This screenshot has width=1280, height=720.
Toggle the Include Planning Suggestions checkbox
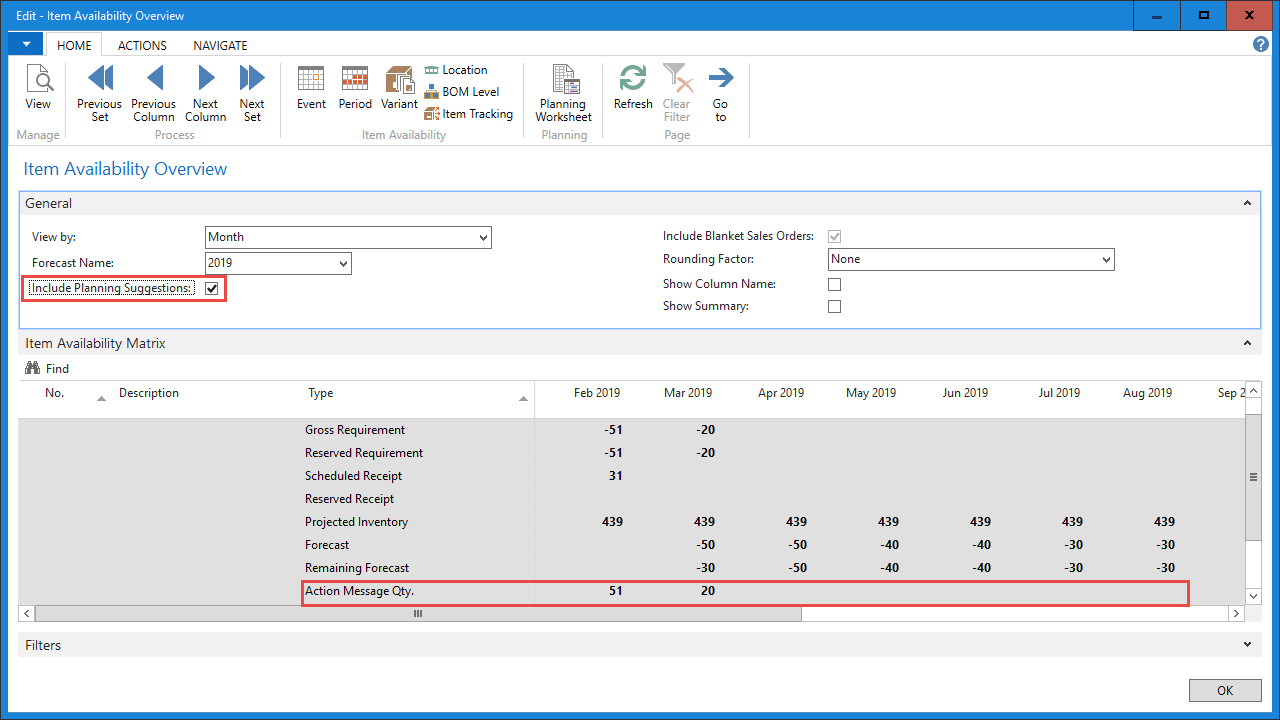211,288
